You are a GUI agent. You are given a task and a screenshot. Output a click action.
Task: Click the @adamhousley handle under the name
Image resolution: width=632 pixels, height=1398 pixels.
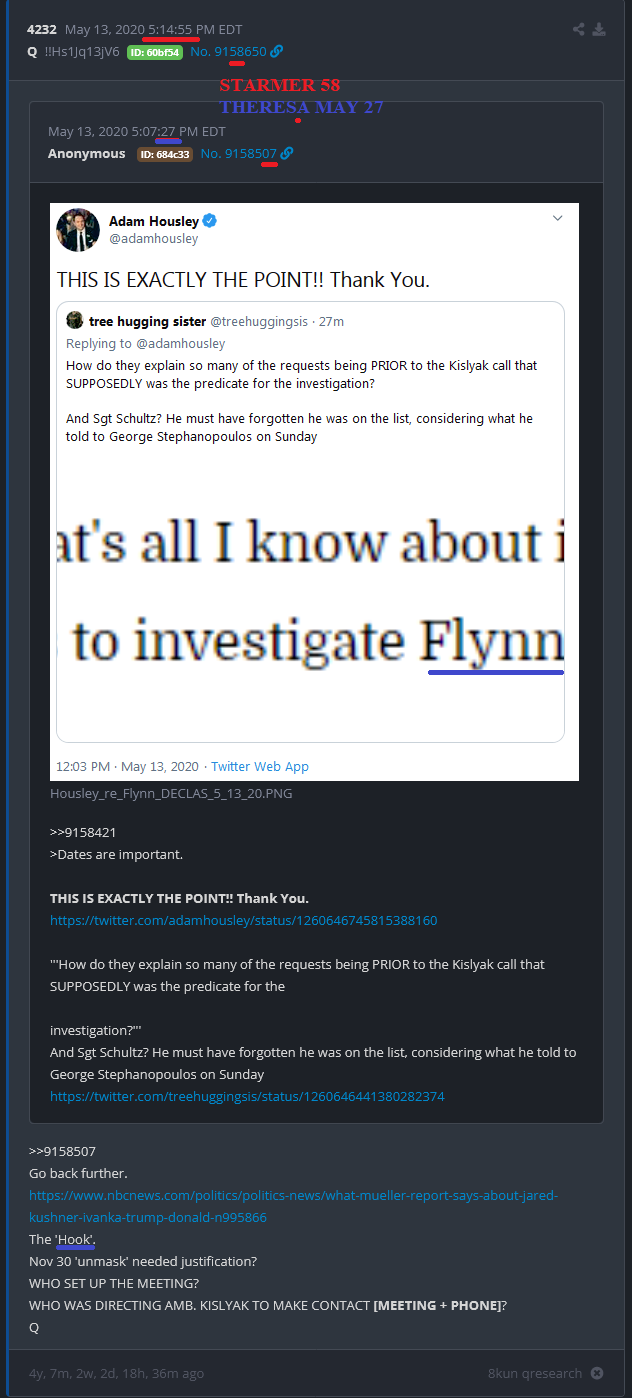(153, 239)
